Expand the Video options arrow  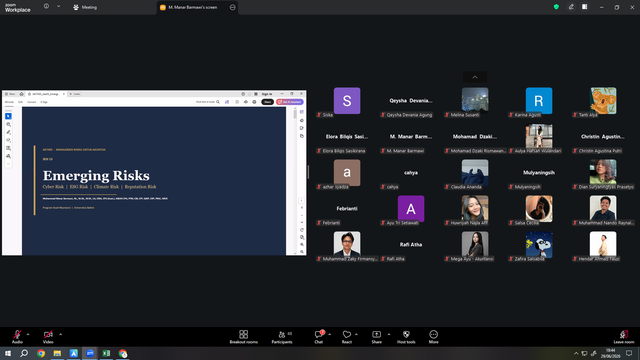click(x=60, y=334)
